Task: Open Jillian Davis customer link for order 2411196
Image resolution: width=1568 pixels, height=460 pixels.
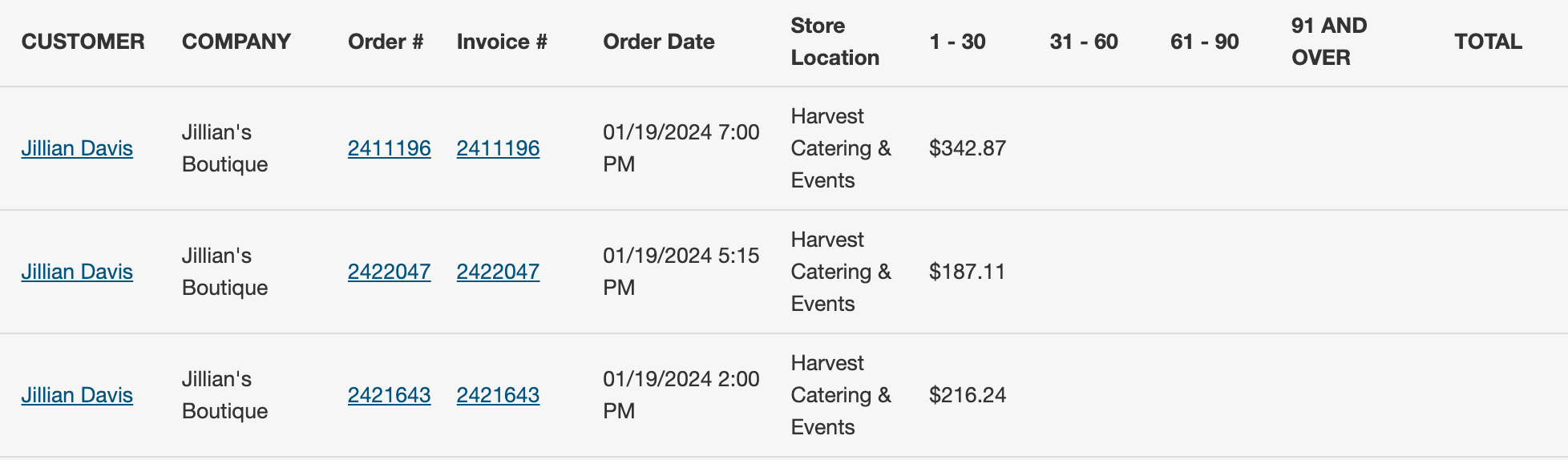Action: pos(77,148)
